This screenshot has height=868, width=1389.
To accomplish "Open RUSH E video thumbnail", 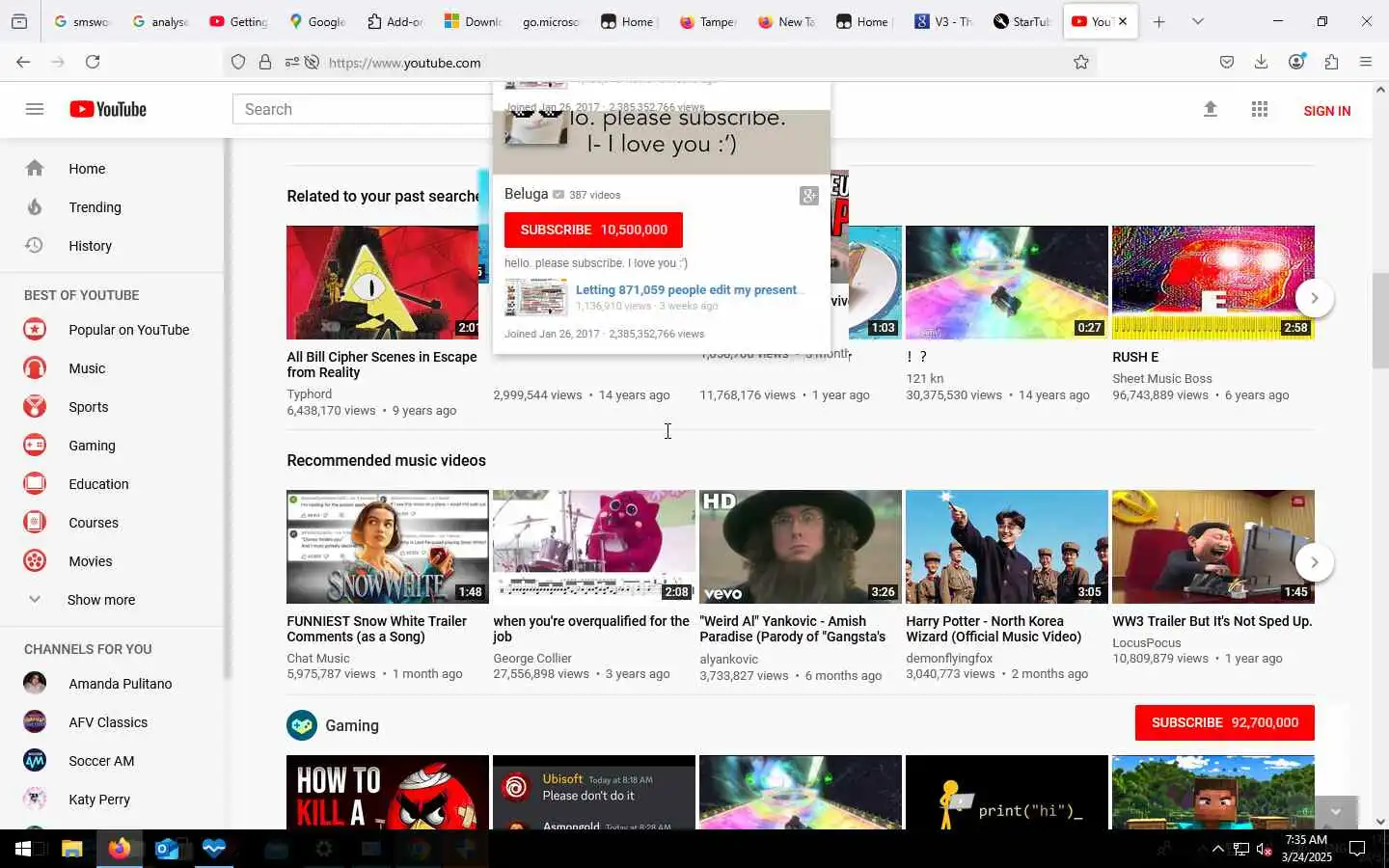I will [1213, 283].
